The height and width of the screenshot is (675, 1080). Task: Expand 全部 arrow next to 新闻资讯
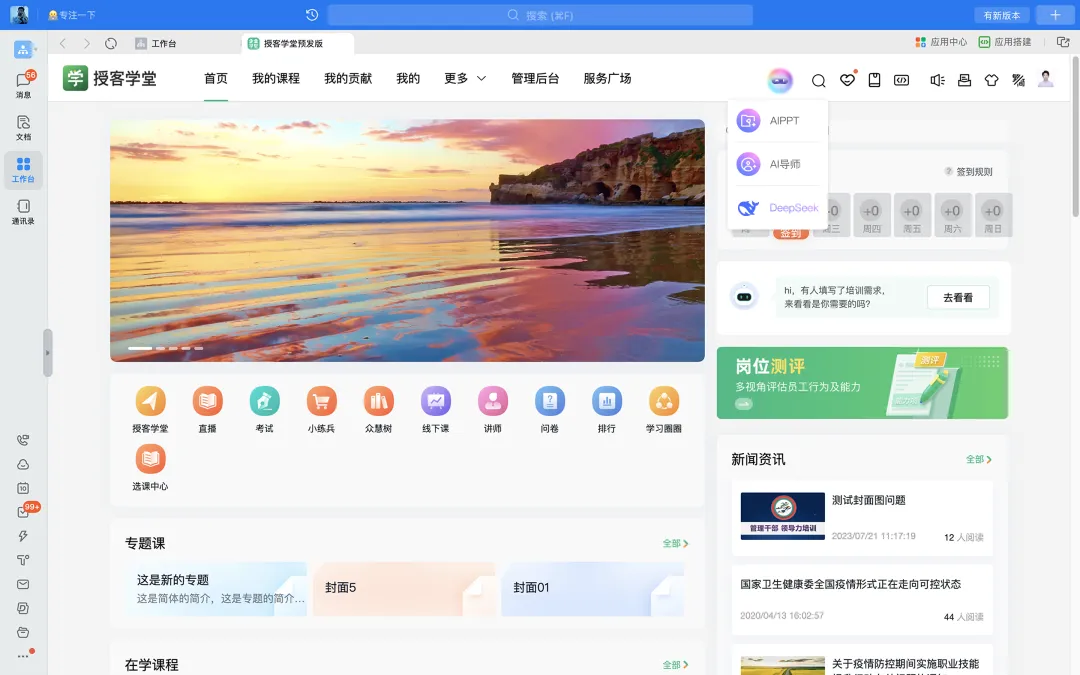(x=978, y=459)
